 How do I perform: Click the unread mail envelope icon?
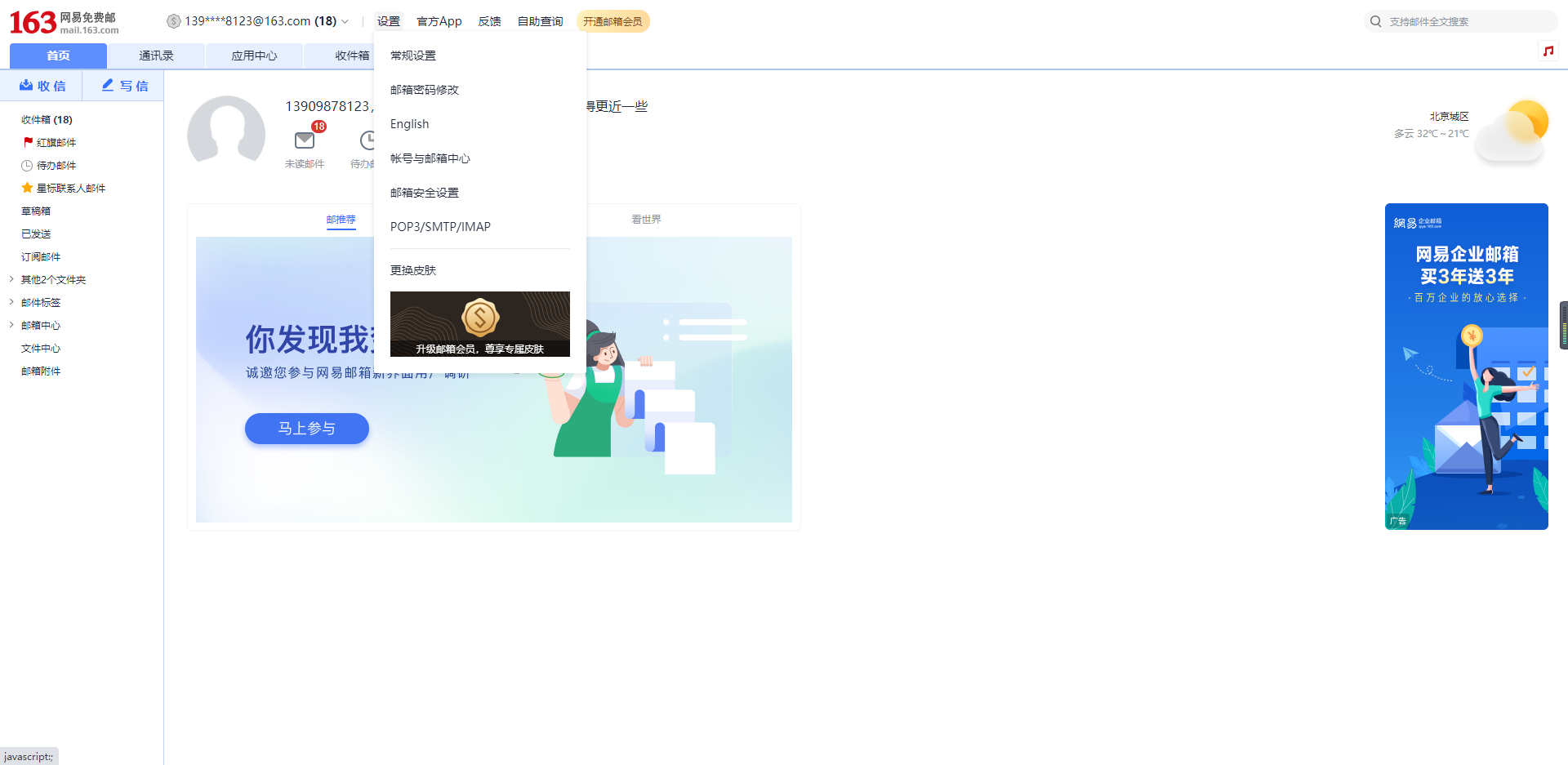[305, 140]
